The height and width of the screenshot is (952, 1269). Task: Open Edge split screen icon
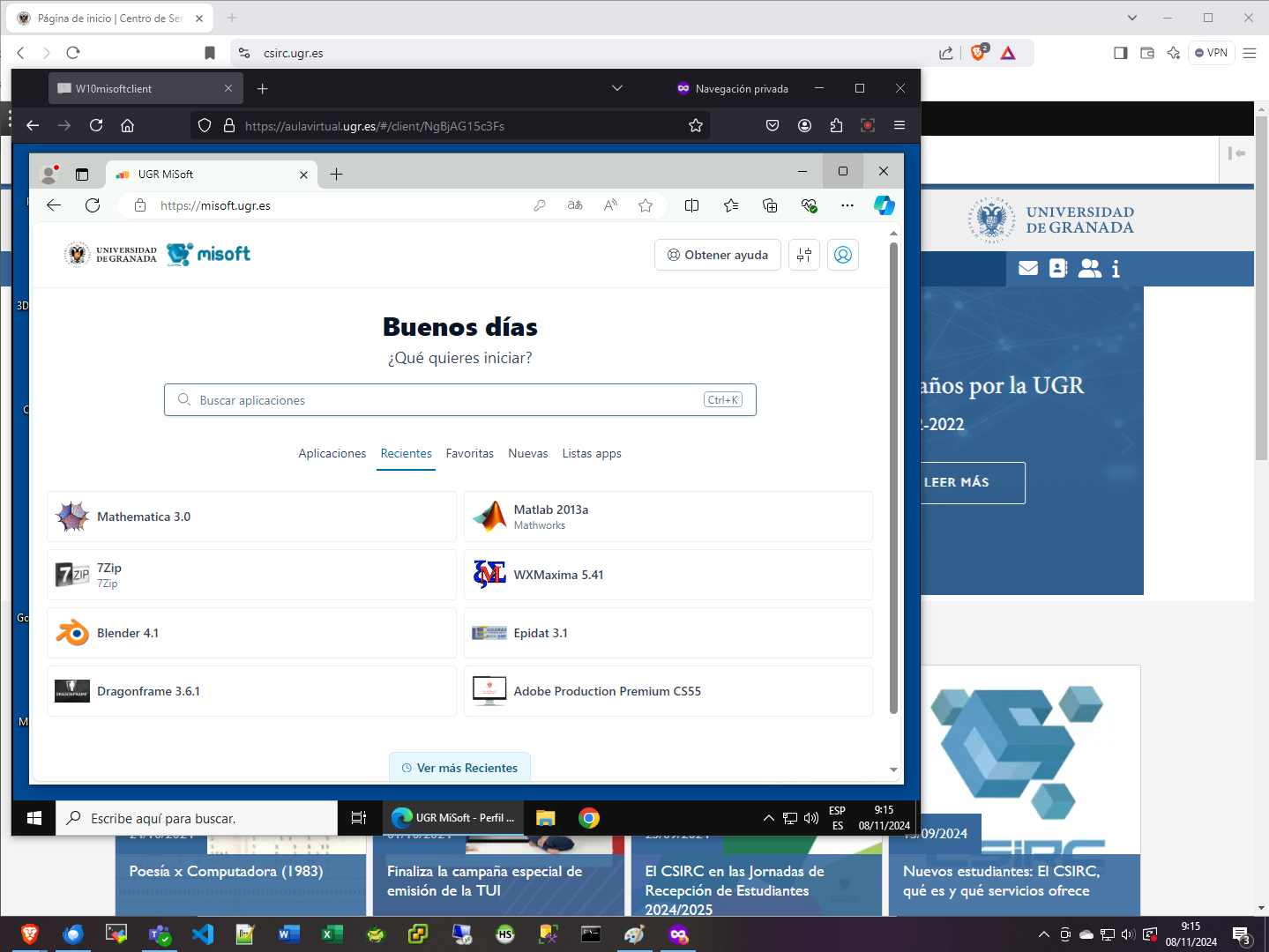pos(692,205)
